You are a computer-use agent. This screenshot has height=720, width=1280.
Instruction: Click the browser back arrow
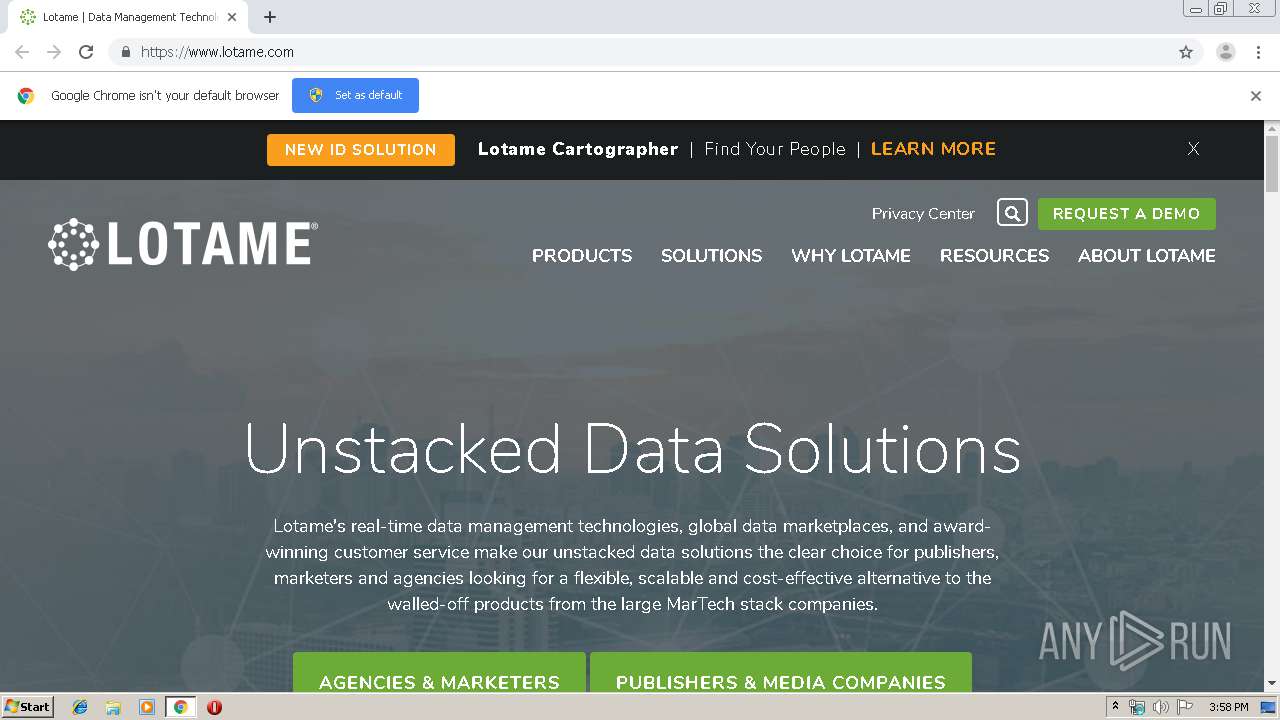[x=22, y=52]
